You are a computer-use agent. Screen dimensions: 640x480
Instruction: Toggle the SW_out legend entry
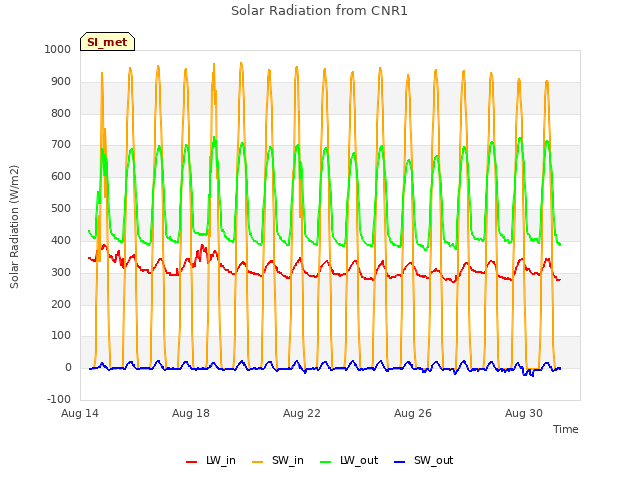424,460
